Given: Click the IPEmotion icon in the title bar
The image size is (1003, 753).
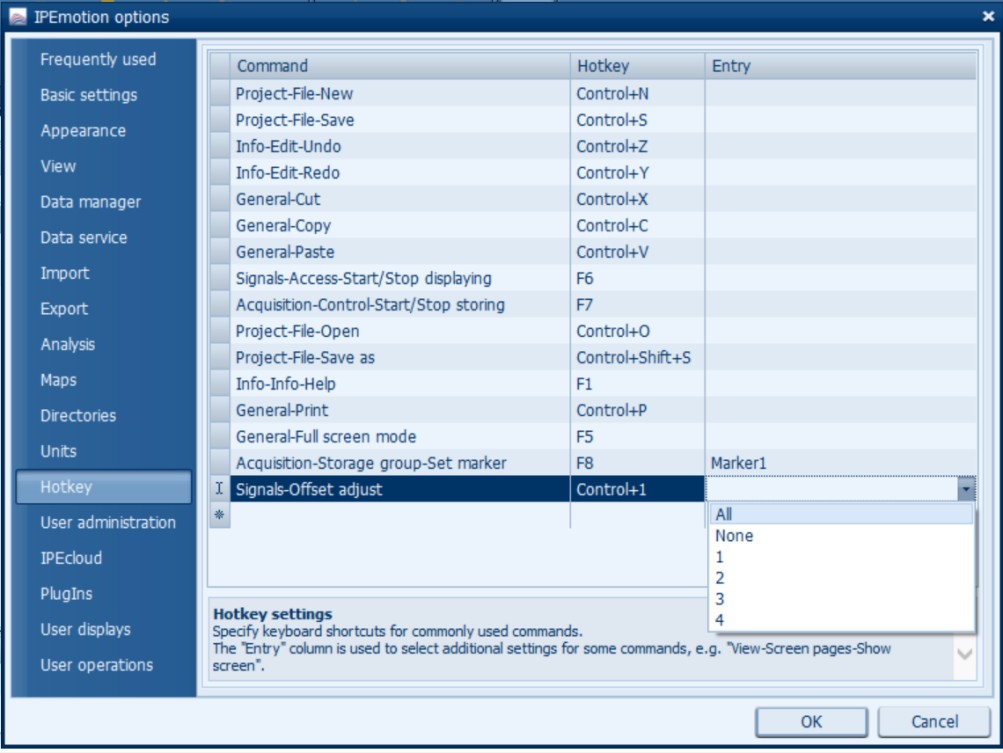Looking at the screenshot, I should coord(18,17).
